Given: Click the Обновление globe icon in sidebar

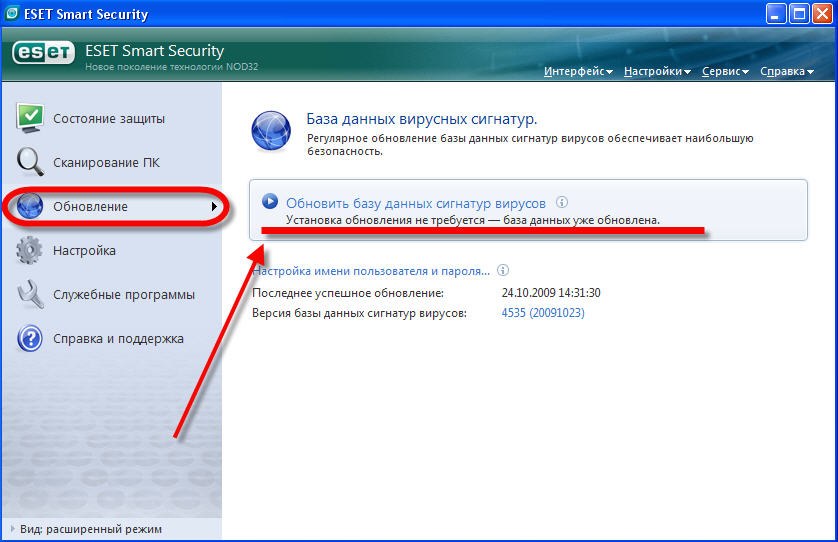Looking at the screenshot, I should click(29, 206).
